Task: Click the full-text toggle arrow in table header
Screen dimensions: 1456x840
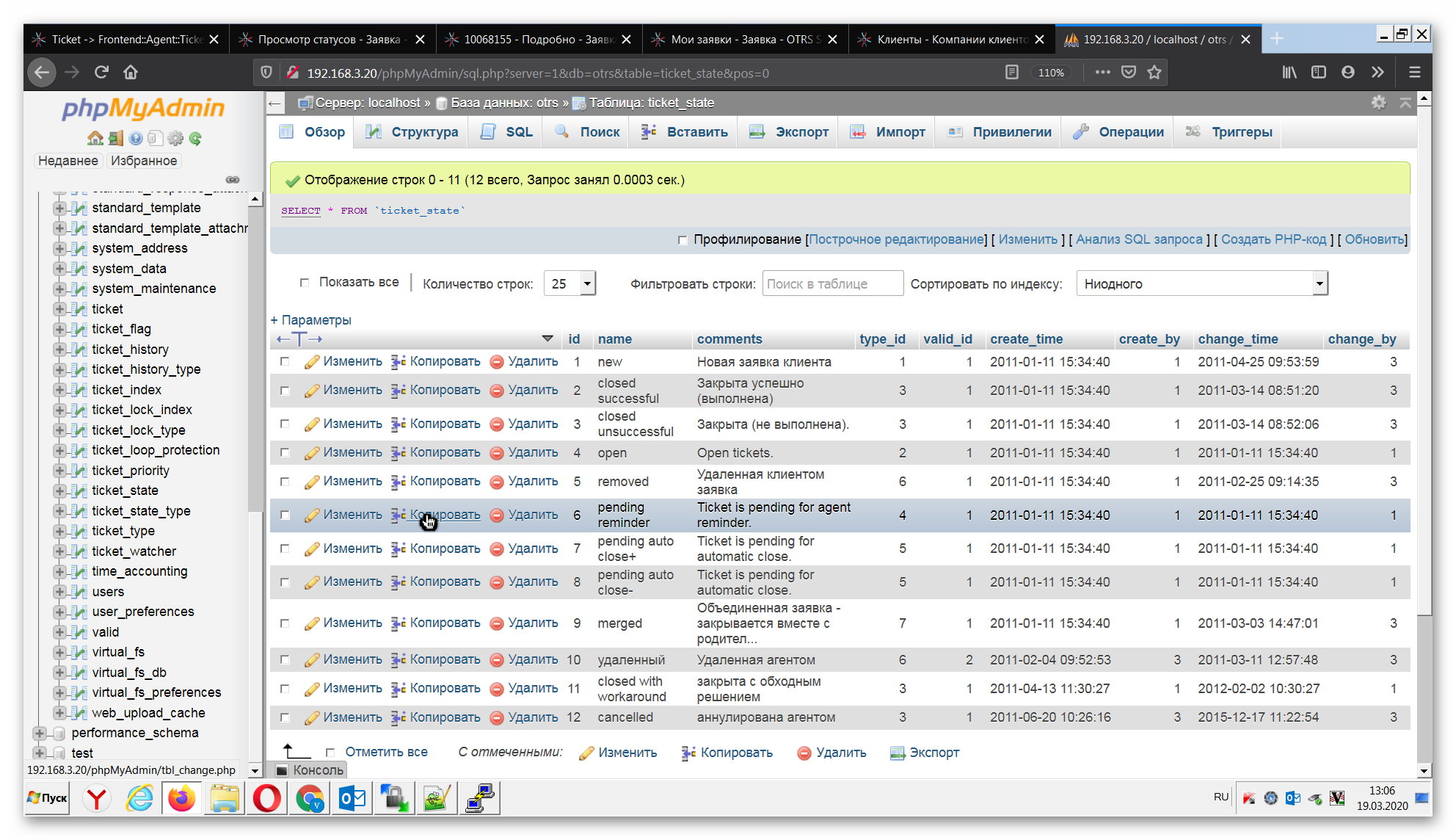Action: [299, 339]
